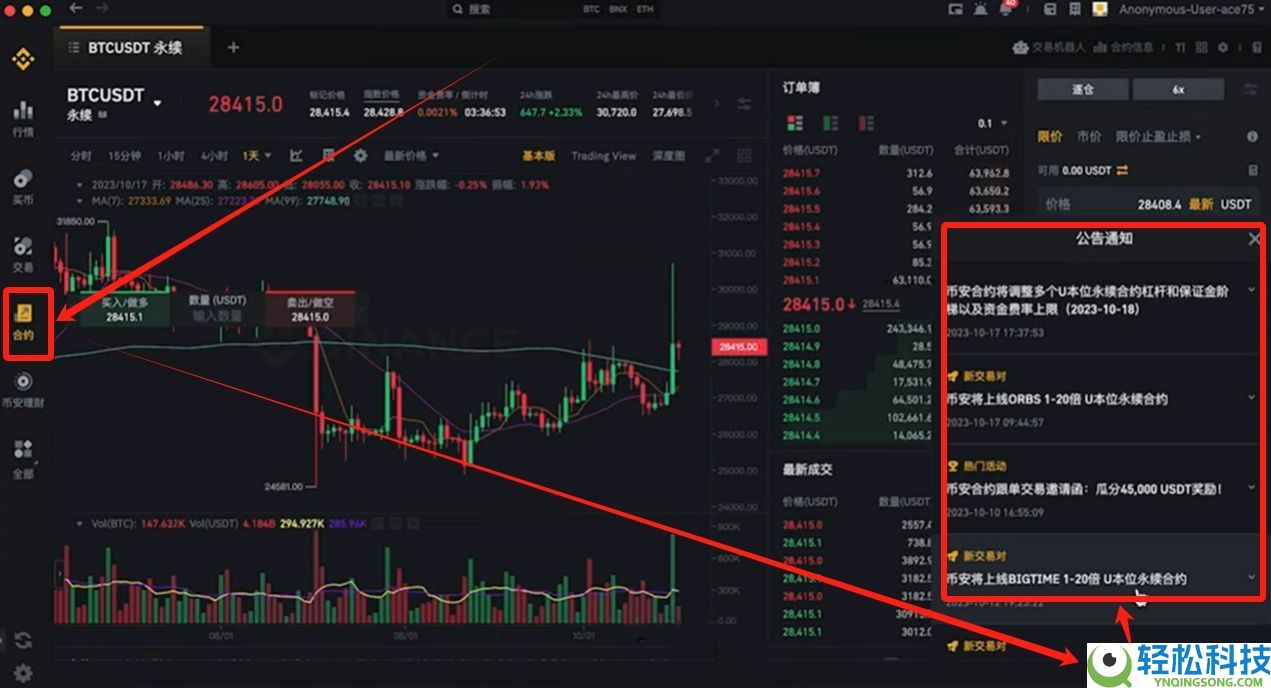The image size is (1271, 688).
Task: Select sell-only red order book view
Action: [866, 123]
